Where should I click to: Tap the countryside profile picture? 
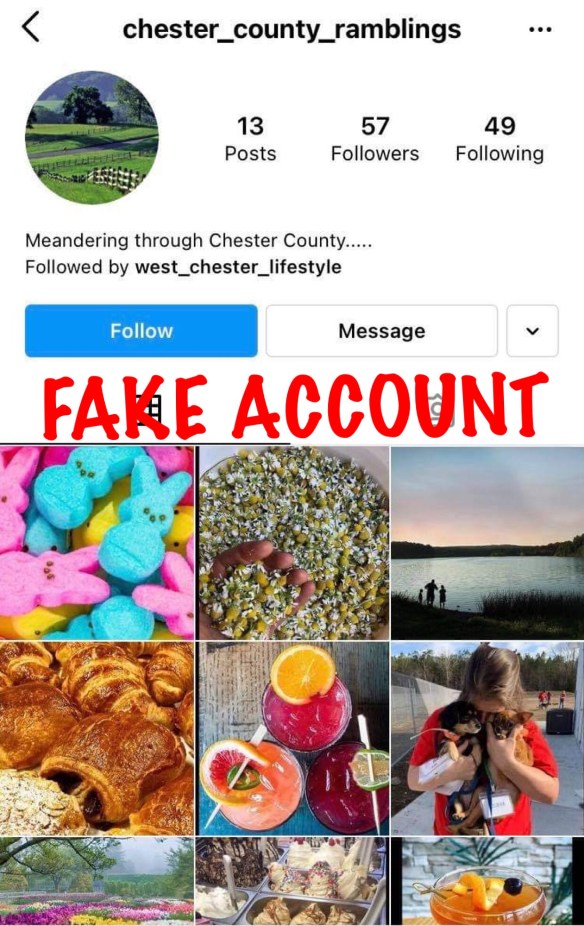click(x=92, y=138)
